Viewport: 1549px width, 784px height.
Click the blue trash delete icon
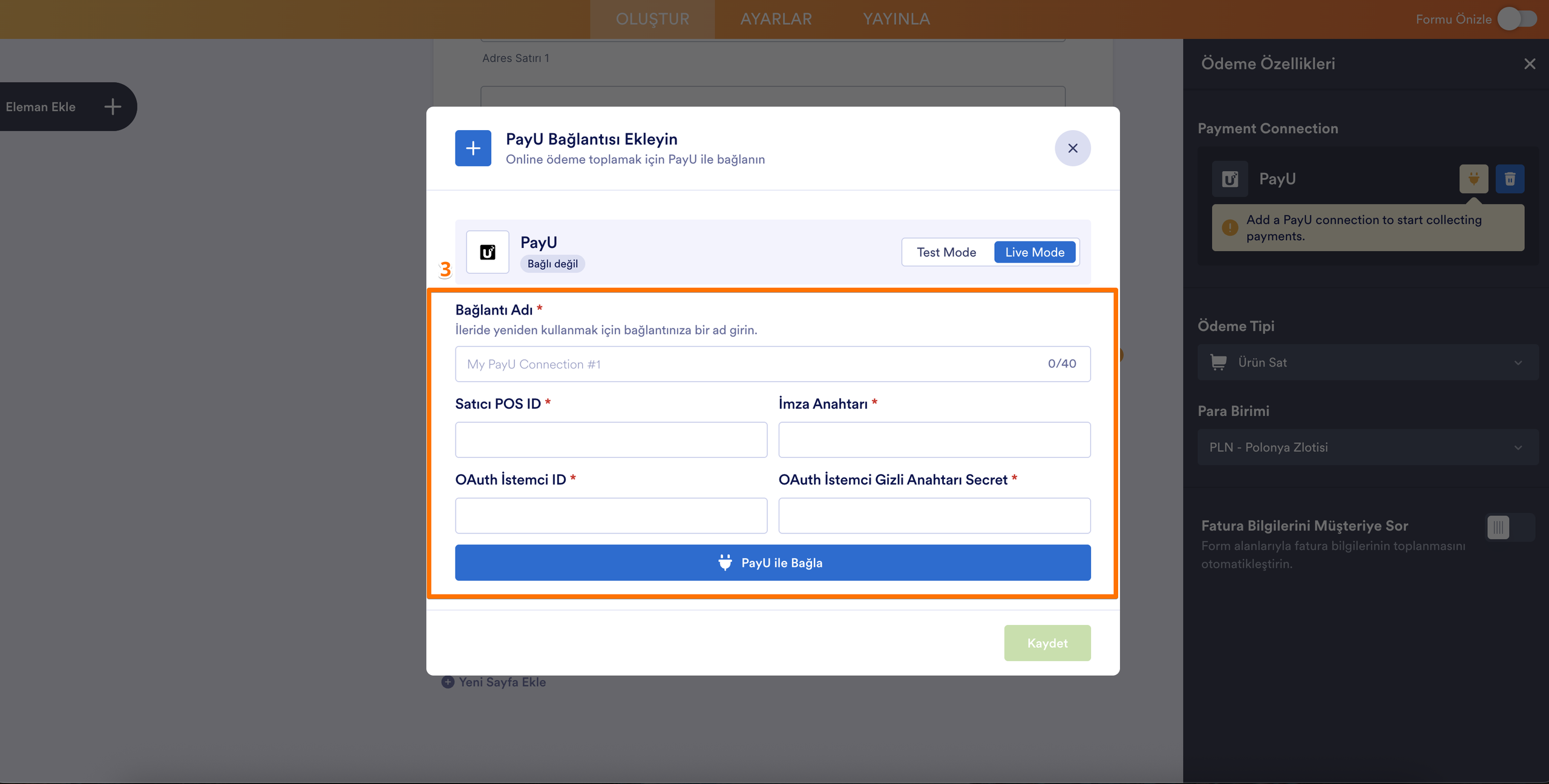click(x=1510, y=179)
